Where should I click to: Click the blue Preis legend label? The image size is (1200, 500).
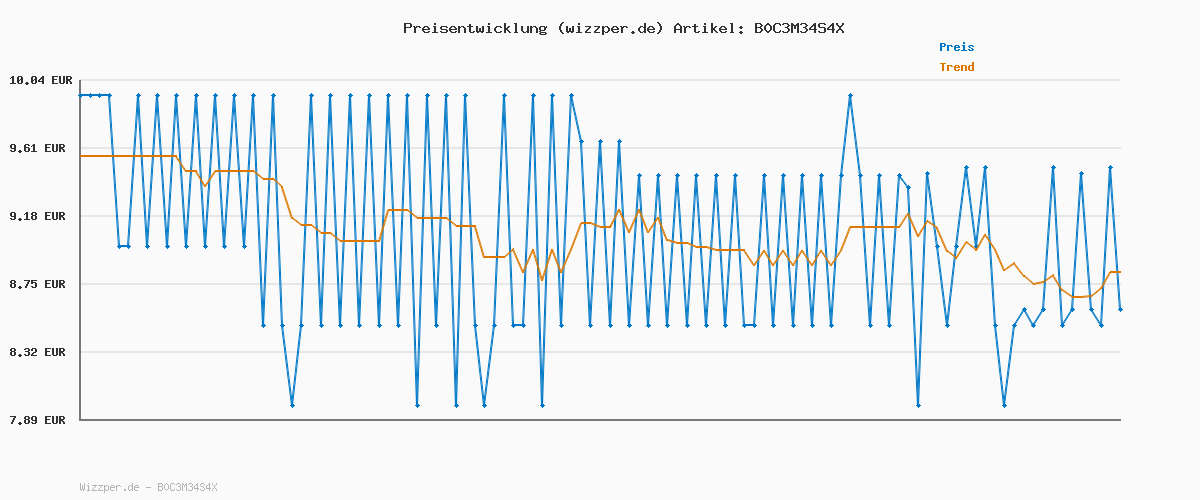click(956, 47)
